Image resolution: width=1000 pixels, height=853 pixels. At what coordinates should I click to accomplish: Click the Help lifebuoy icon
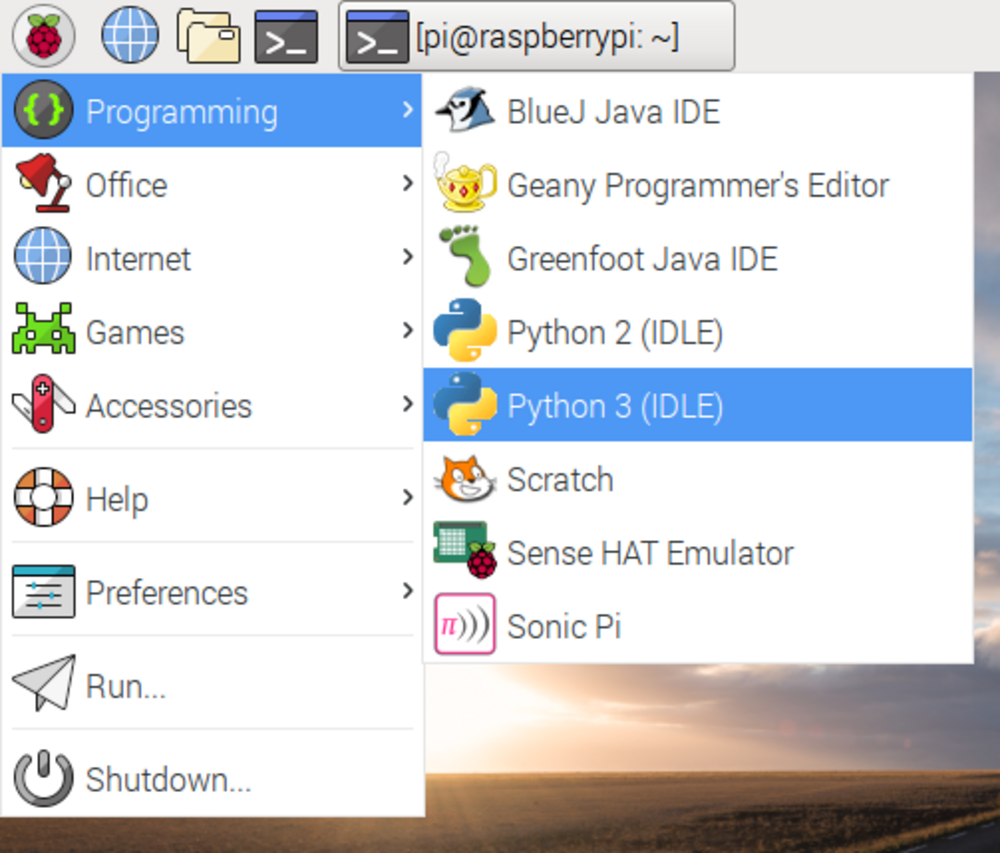pyautogui.click(x=43, y=497)
